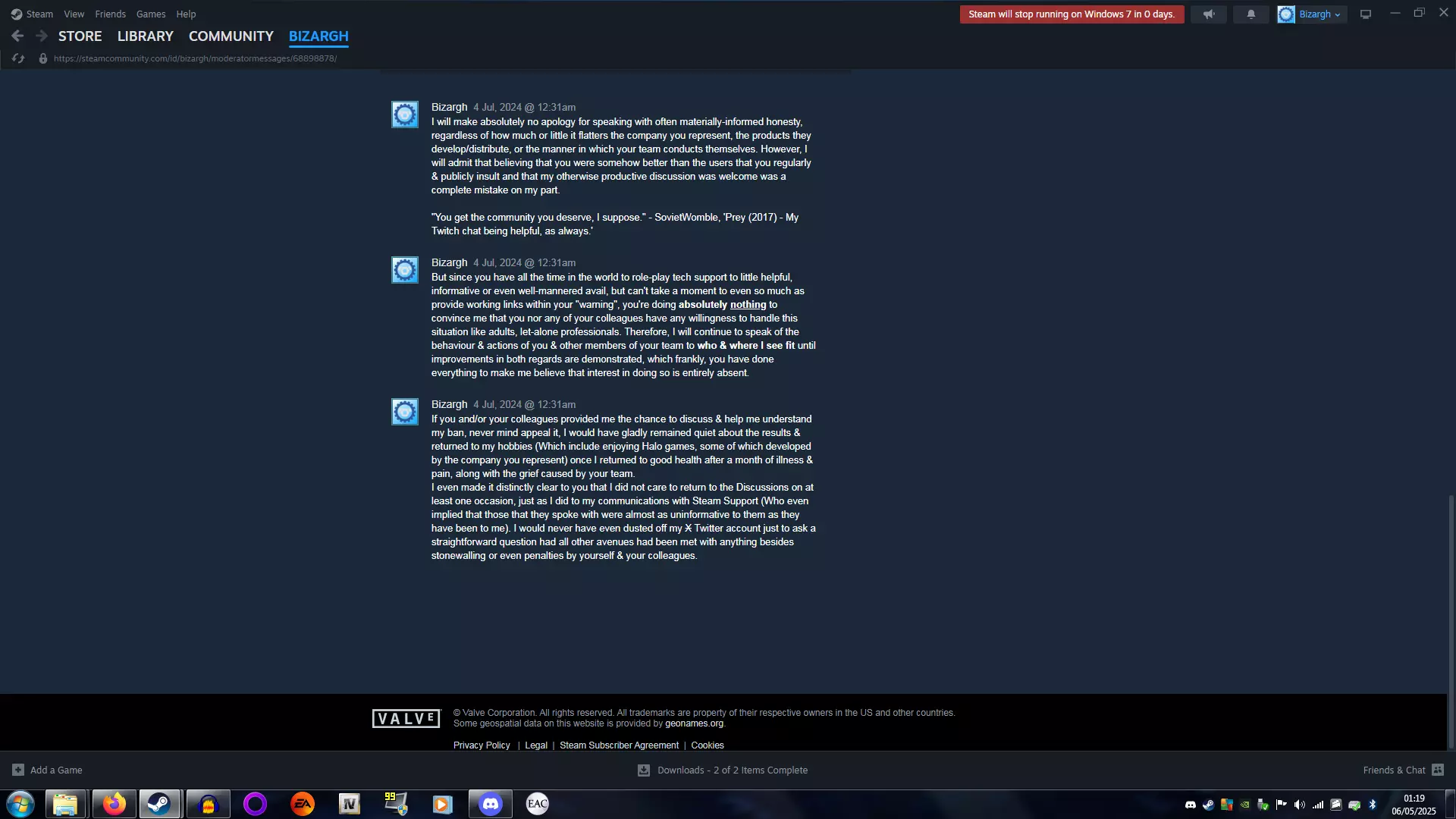The height and width of the screenshot is (819, 1456).
Task: Switch to the COMMUNITY tab
Action: [x=231, y=36]
